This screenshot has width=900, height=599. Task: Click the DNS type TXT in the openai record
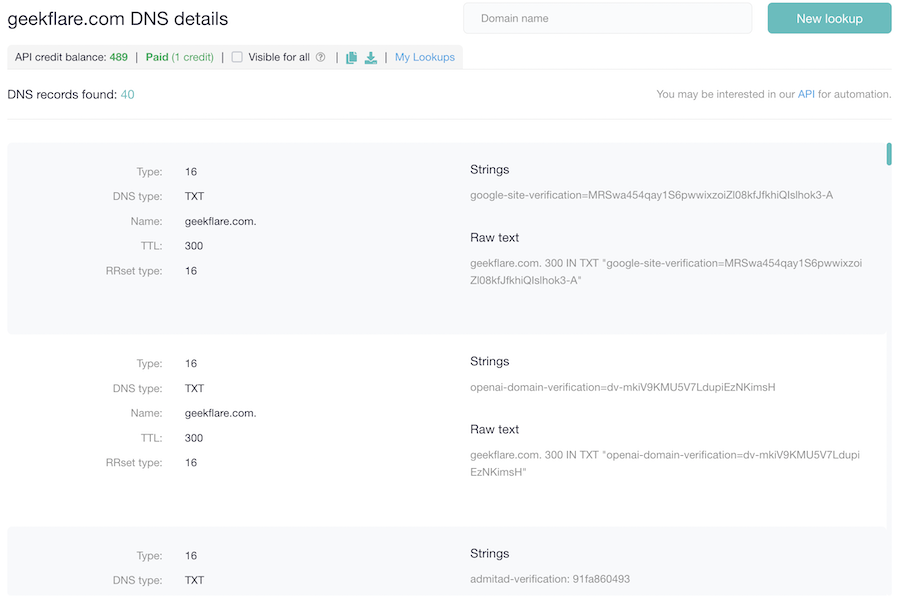(195, 388)
